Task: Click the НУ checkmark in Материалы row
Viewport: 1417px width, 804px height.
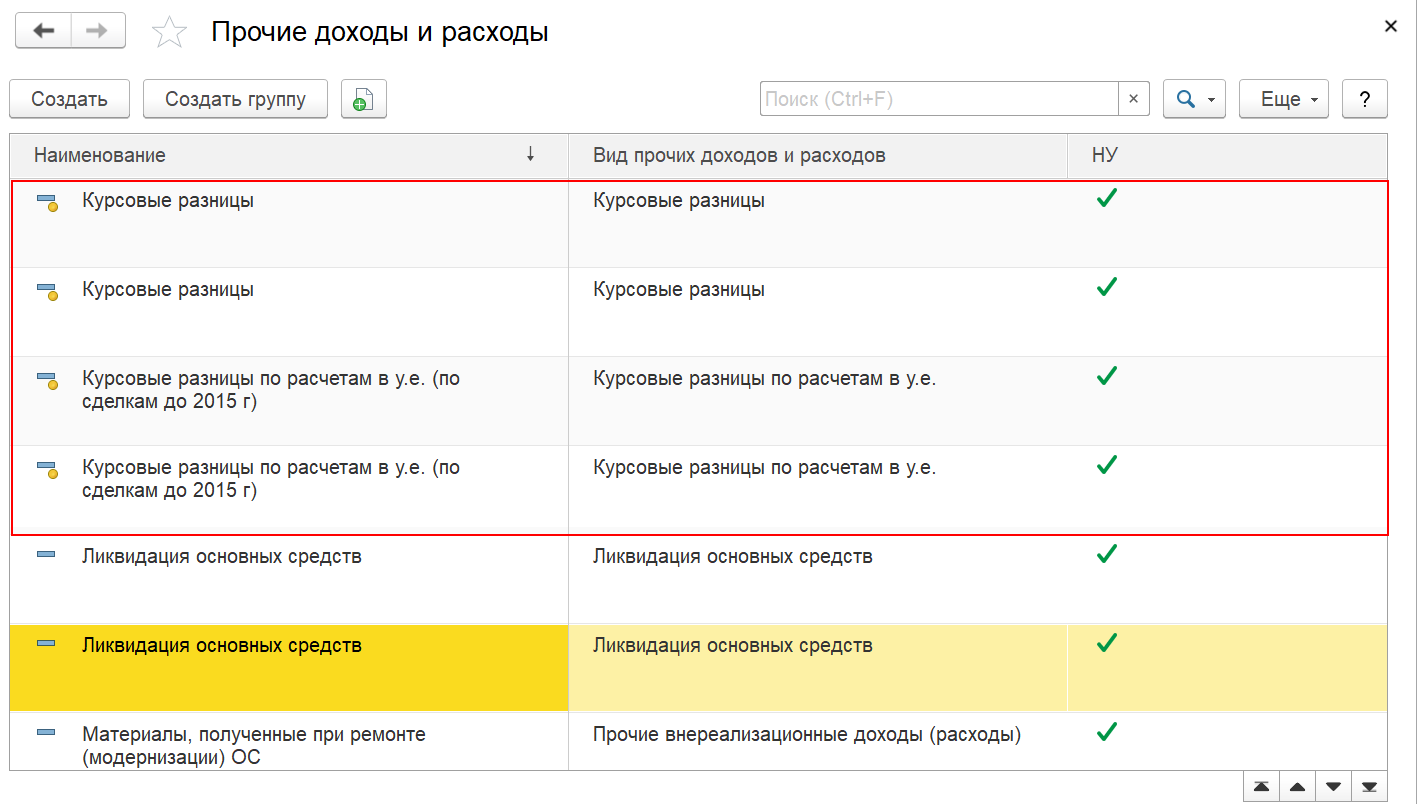Action: pyautogui.click(x=1106, y=732)
